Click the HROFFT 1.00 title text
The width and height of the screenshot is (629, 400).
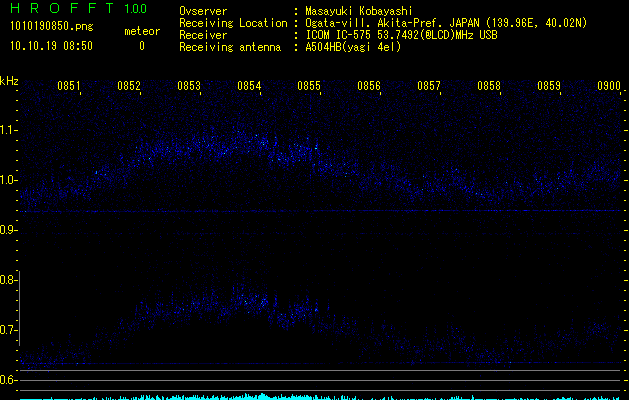click(78, 8)
